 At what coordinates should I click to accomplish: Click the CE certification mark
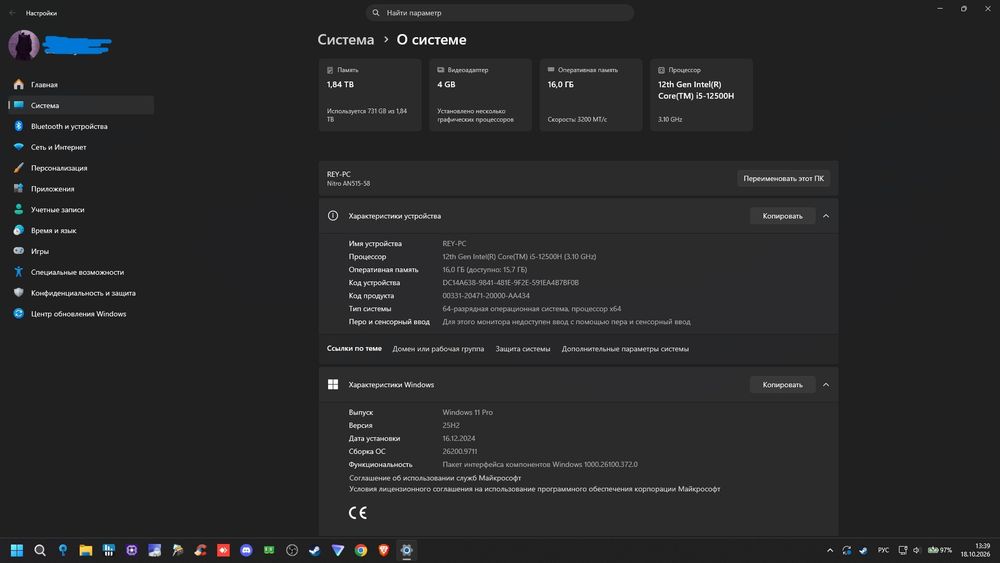tap(358, 513)
